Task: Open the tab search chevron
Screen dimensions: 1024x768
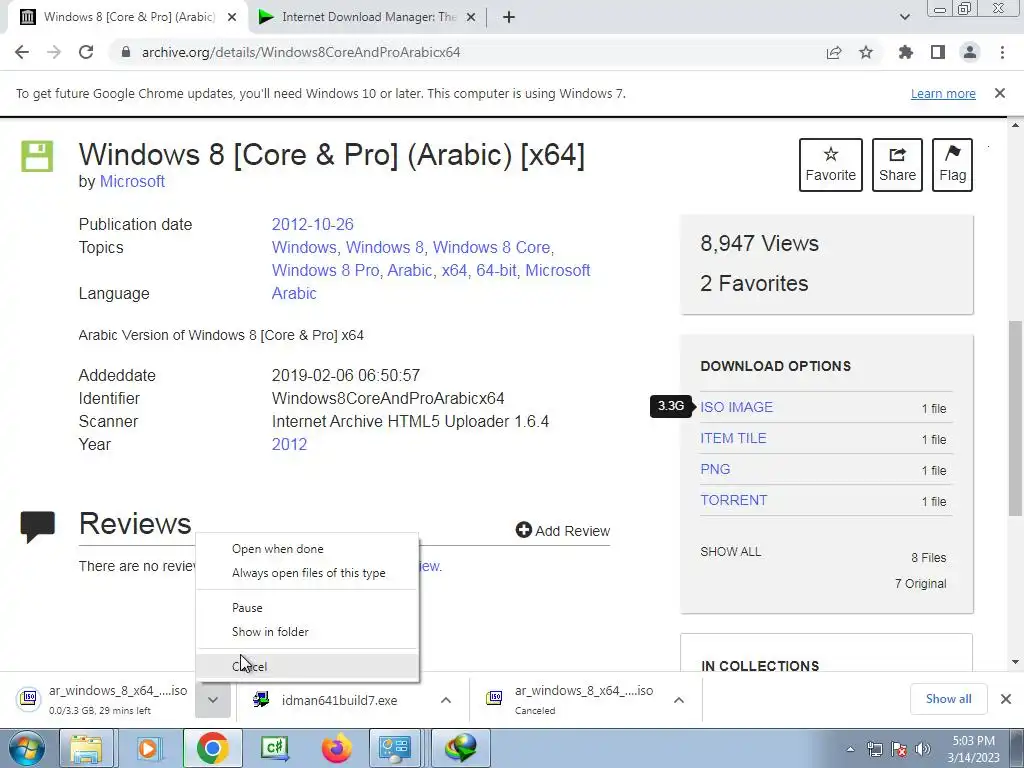Action: tap(904, 17)
